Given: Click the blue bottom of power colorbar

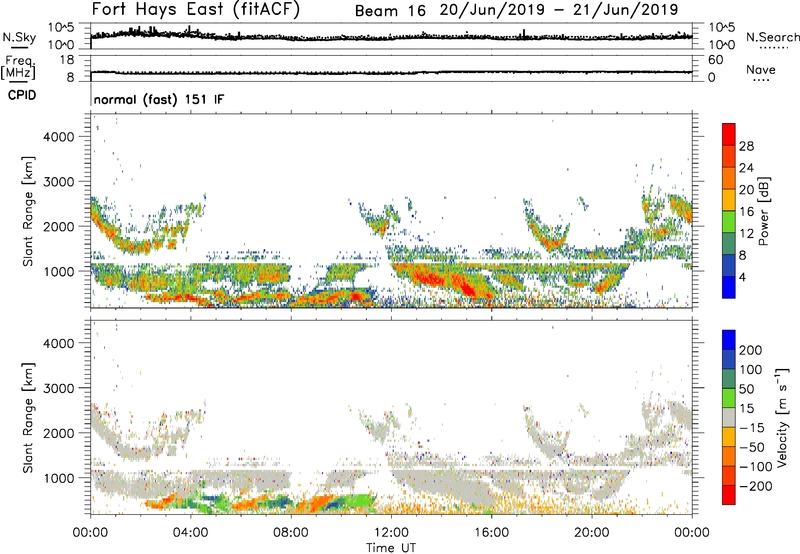Looking at the screenshot, I should (x=729, y=287).
